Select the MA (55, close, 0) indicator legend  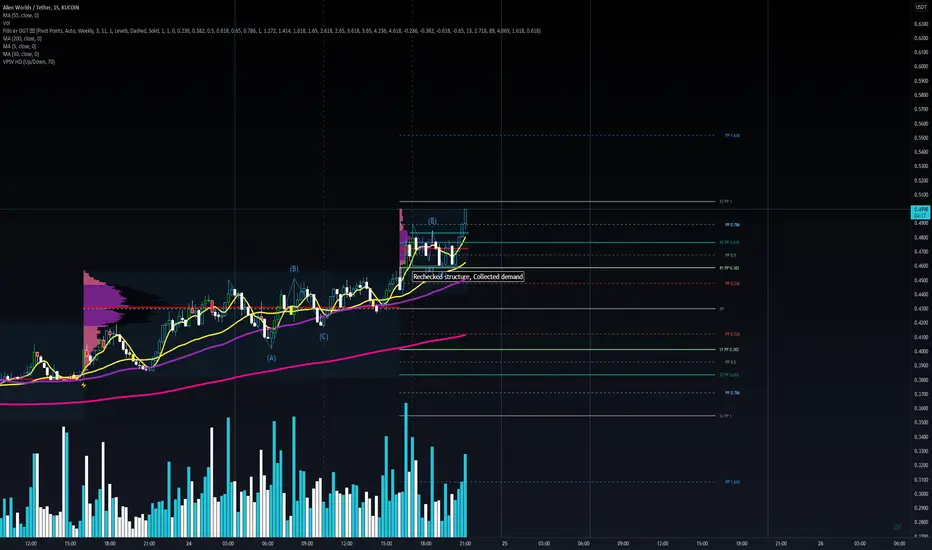pyautogui.click(x=21, y=15)
